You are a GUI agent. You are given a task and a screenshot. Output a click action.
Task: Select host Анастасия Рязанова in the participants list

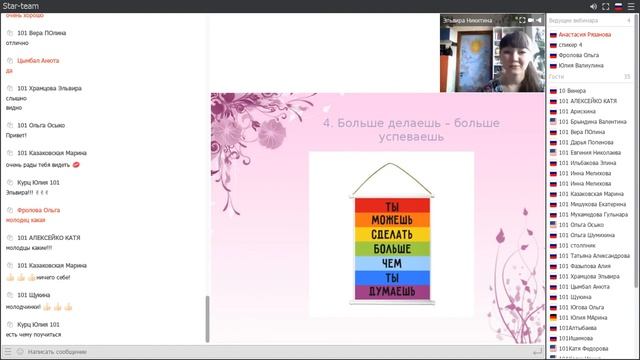(x=584, y=35)
